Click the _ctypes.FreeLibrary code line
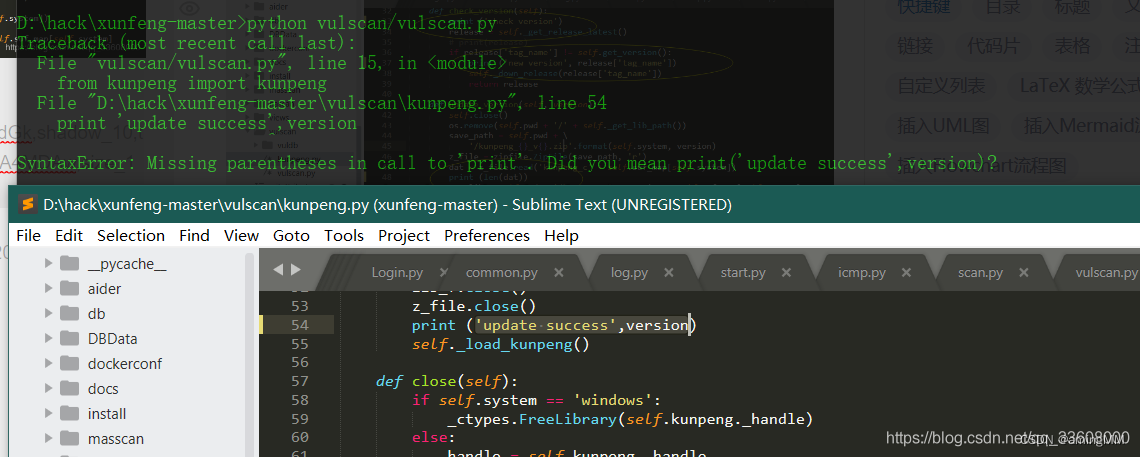Screen dimensions: 1140x457 pyautogui.click(x=630, y=419)
